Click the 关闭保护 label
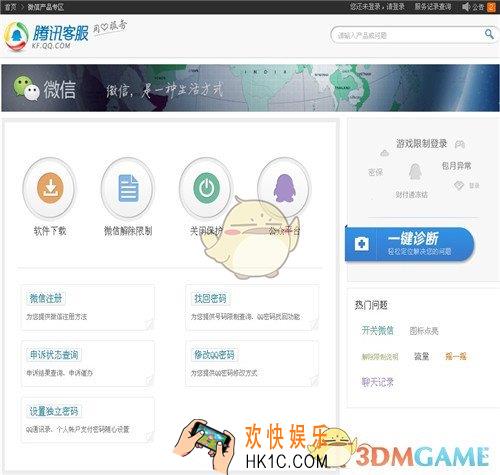The image size is (500, 475). [206, 231]
